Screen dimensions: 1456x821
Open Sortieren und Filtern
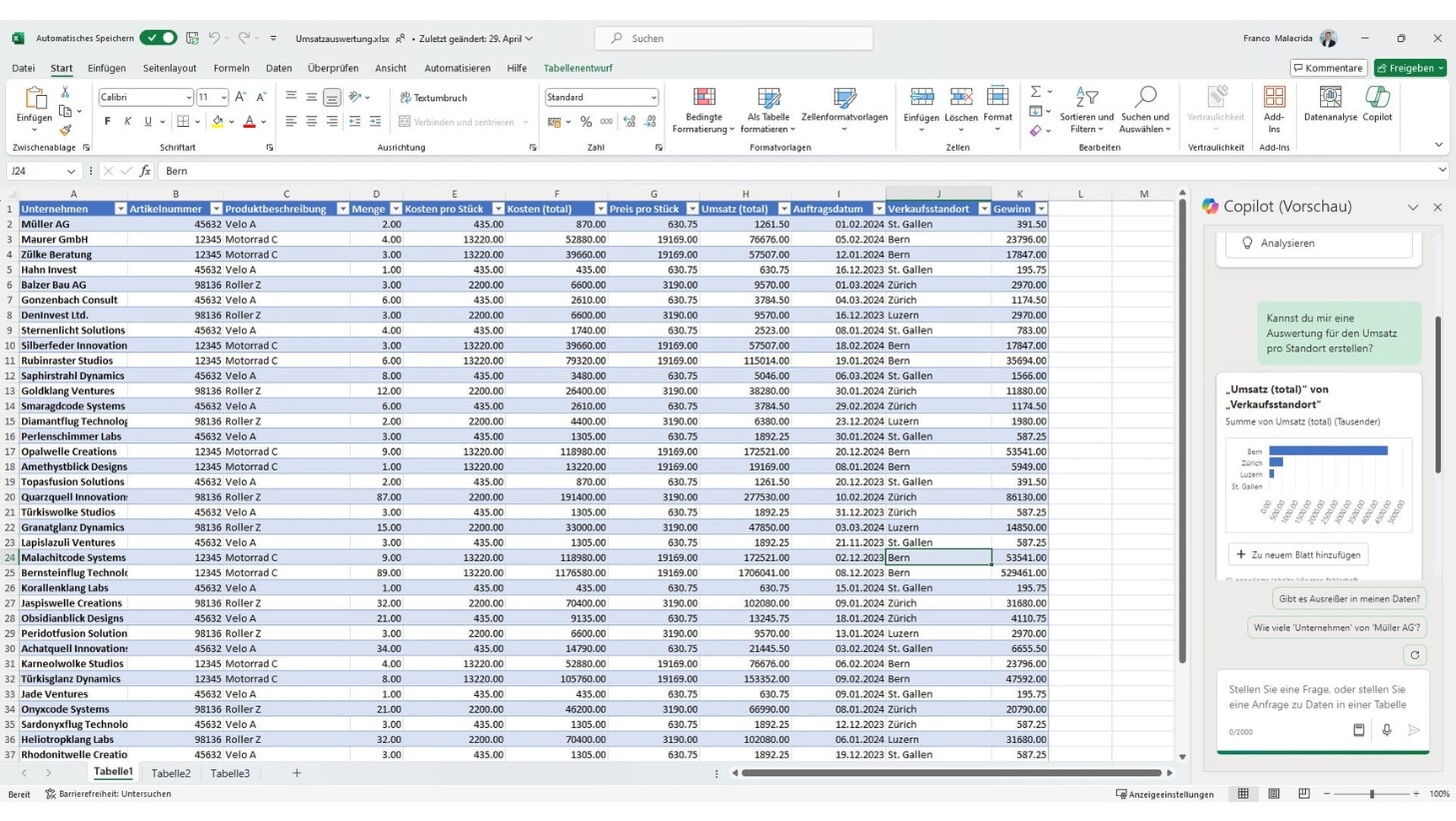pos(1086,110)
